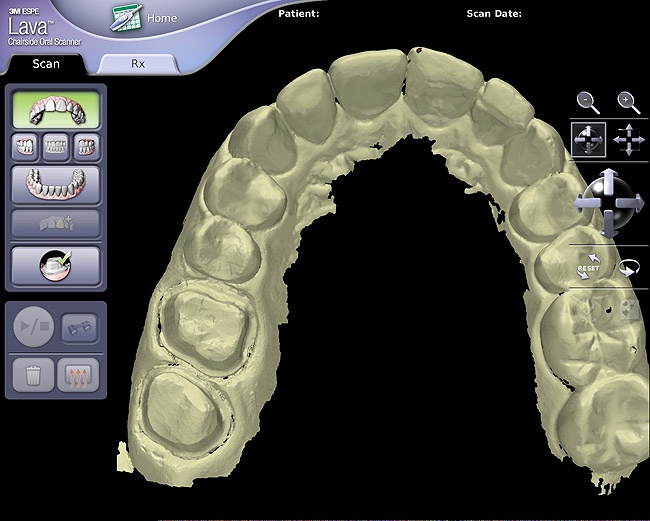
Task: Switch to the Scan tab
Action: point(45,63)
